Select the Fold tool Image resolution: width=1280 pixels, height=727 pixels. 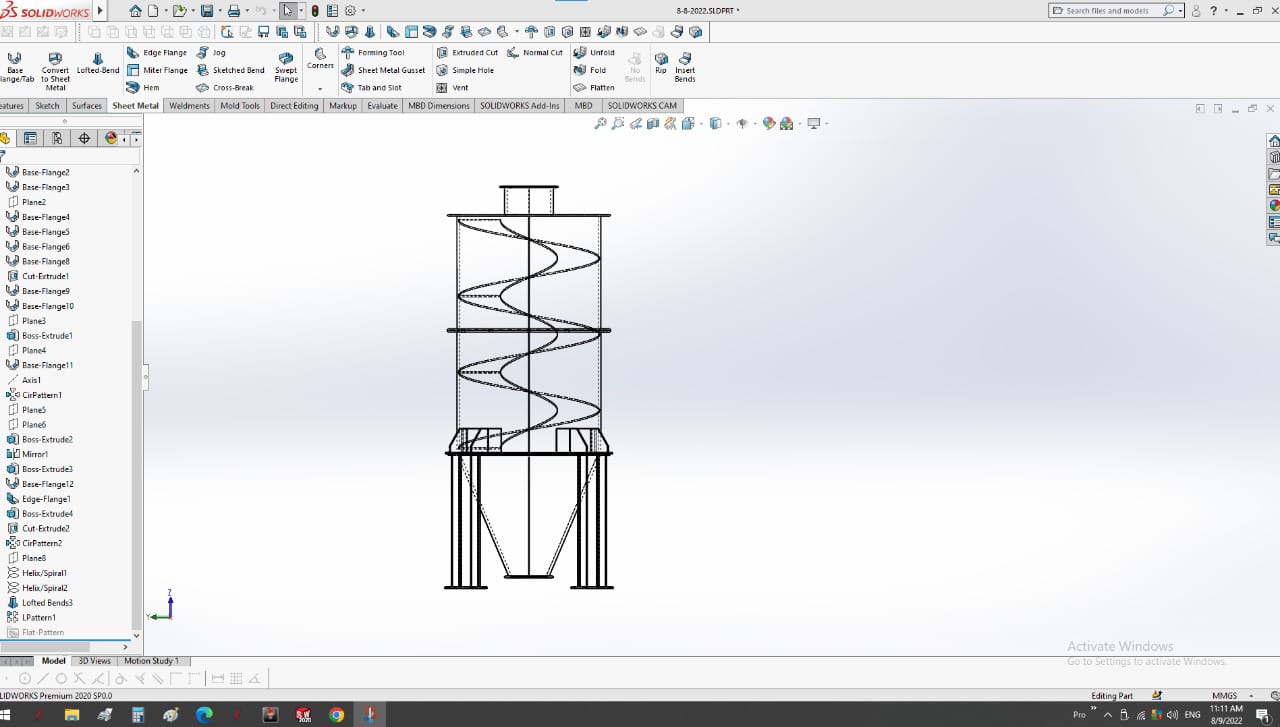point(590,71)
